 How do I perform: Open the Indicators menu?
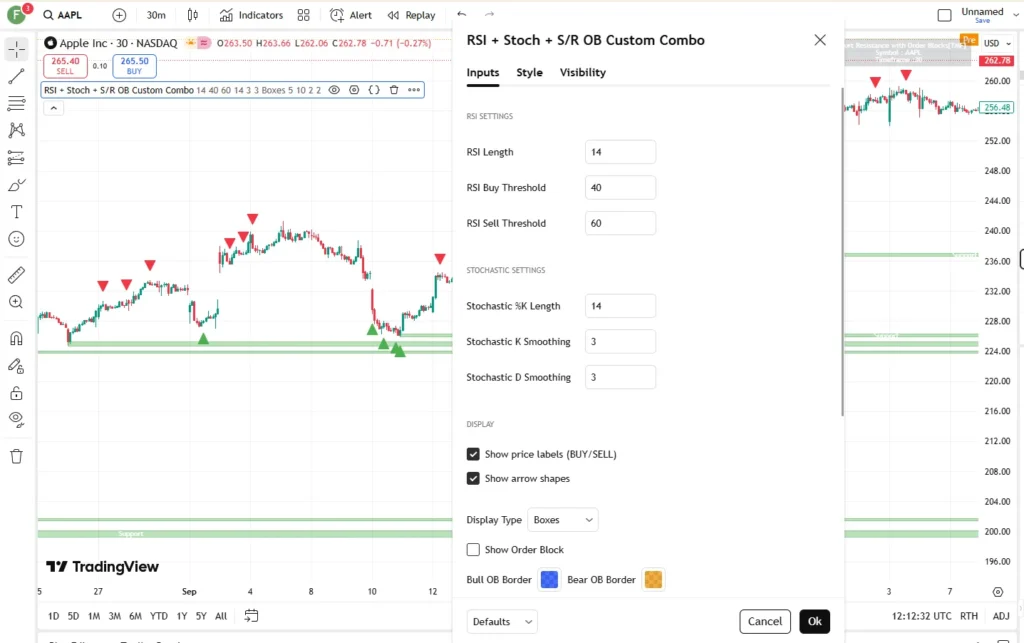(251, 15)
